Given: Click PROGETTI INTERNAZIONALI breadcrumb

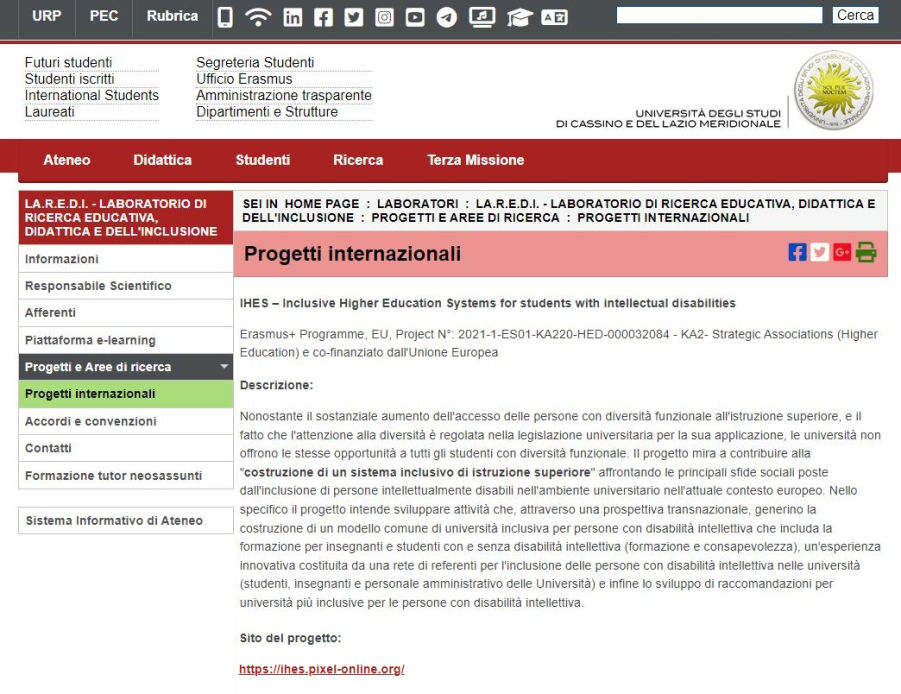Looking at the screenshot, I should click(x=663, y=218).
